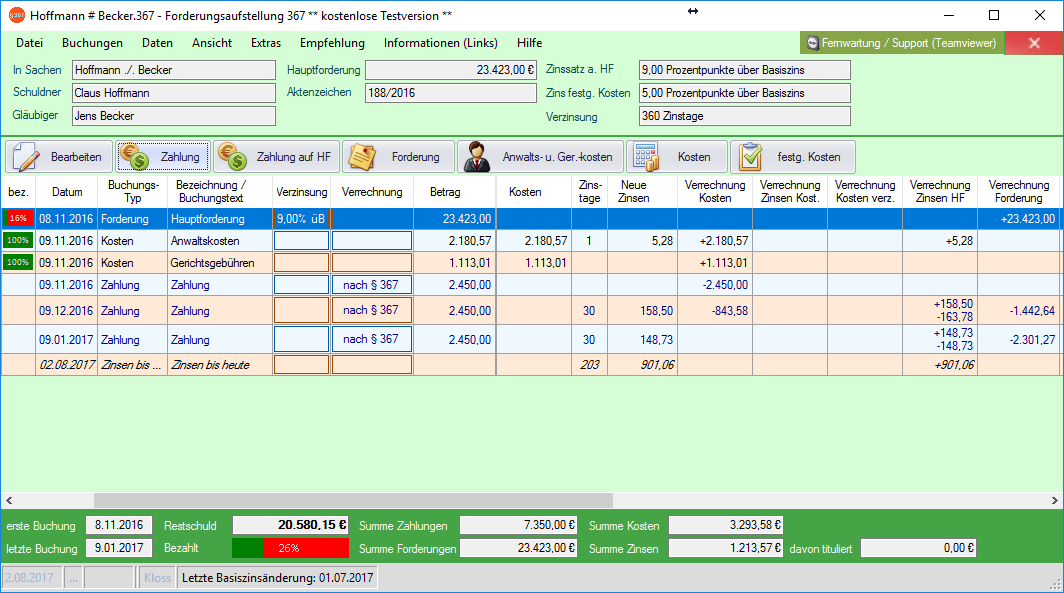1064x593 pixels.
Task: Click the red 26% Bezahlt progress bar
Action: 290,548
